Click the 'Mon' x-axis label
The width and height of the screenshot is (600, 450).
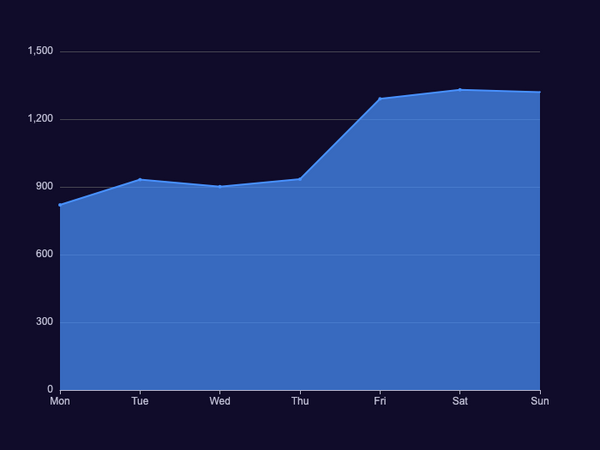[60, 401]
